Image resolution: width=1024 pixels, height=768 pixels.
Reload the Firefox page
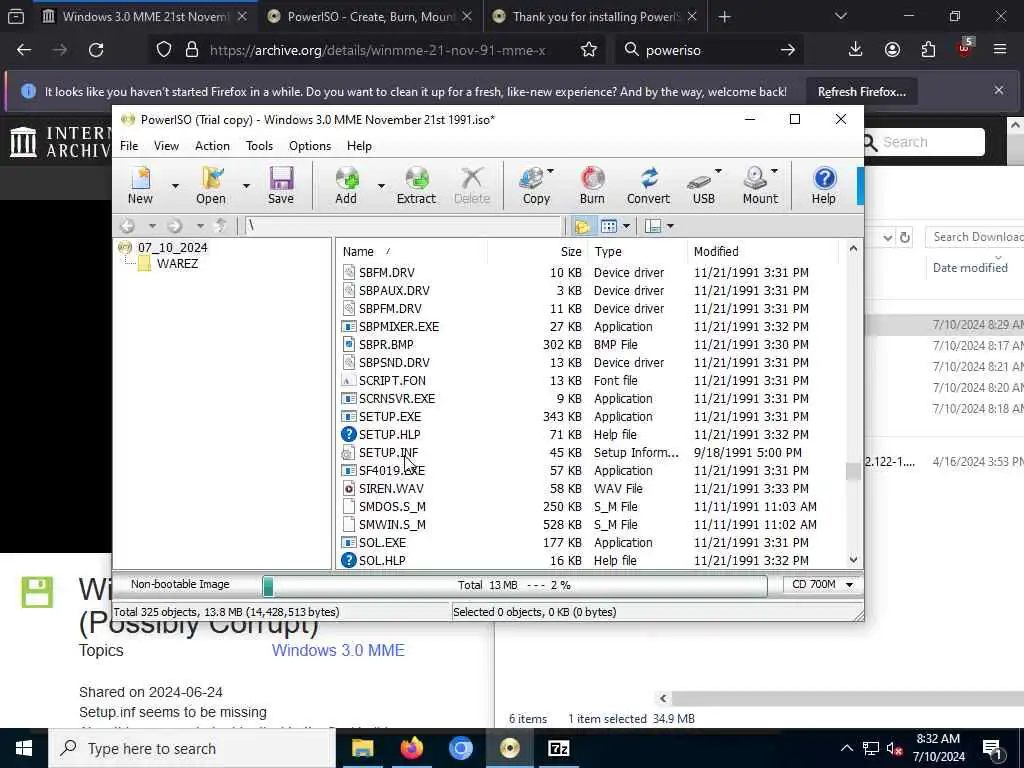tap(96, 50)
